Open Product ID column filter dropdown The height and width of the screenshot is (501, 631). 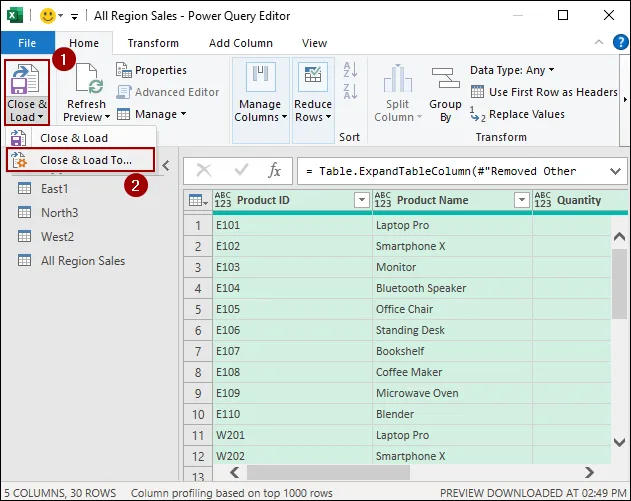pos(362,200)
